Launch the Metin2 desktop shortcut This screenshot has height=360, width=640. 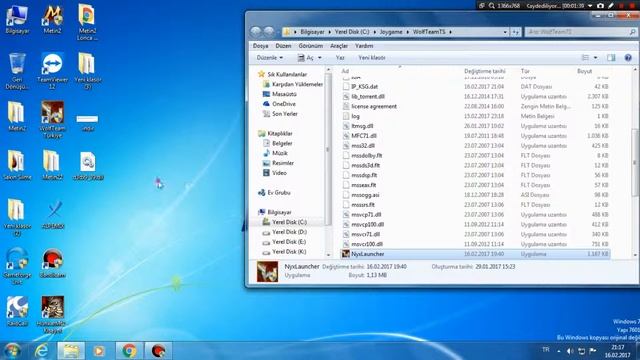[52, 19]
